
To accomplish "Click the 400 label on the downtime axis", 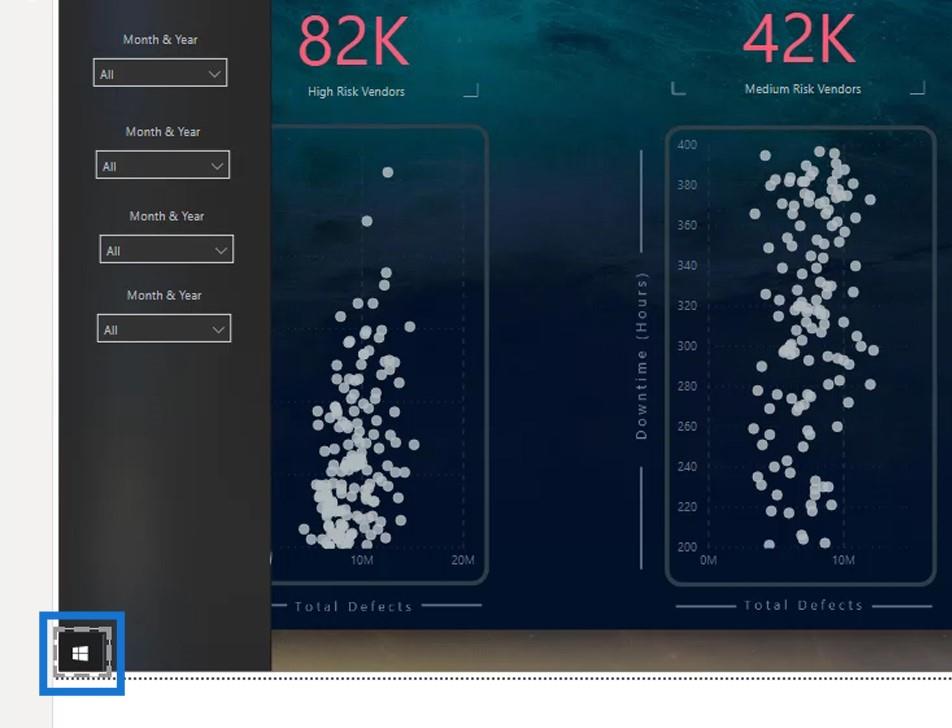I will 687,145.
